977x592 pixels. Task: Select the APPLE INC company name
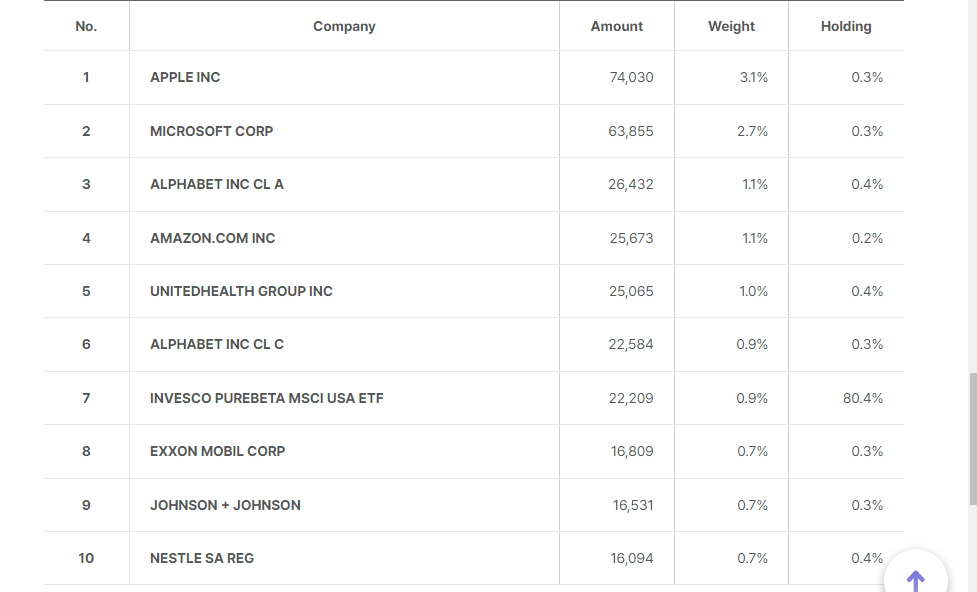[185, 78]
